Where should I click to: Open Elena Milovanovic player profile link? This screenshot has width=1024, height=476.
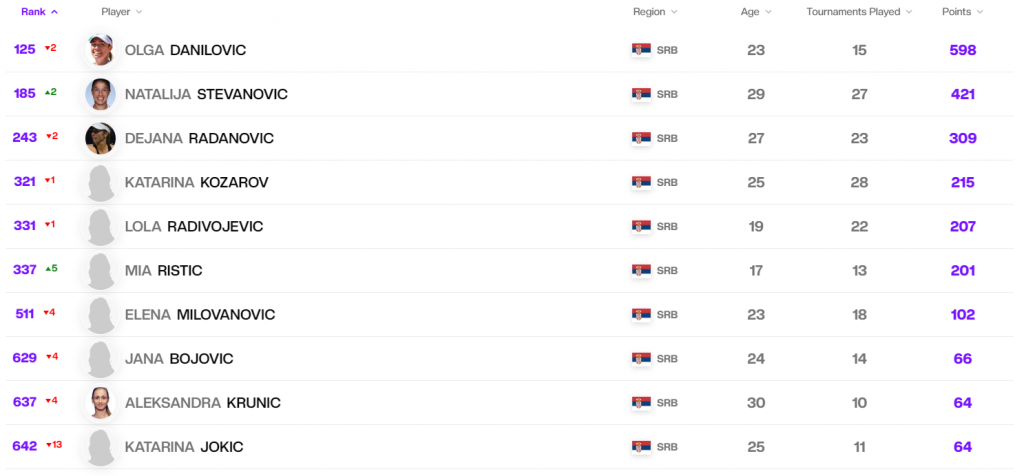pos(200,315)
